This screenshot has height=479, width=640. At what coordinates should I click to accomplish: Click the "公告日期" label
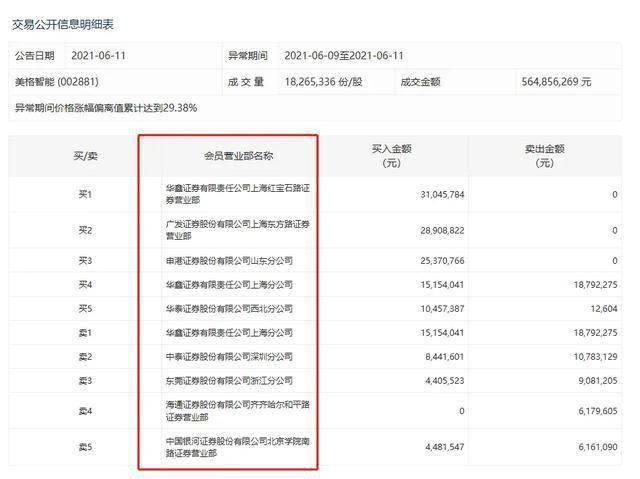coord(35,55)
